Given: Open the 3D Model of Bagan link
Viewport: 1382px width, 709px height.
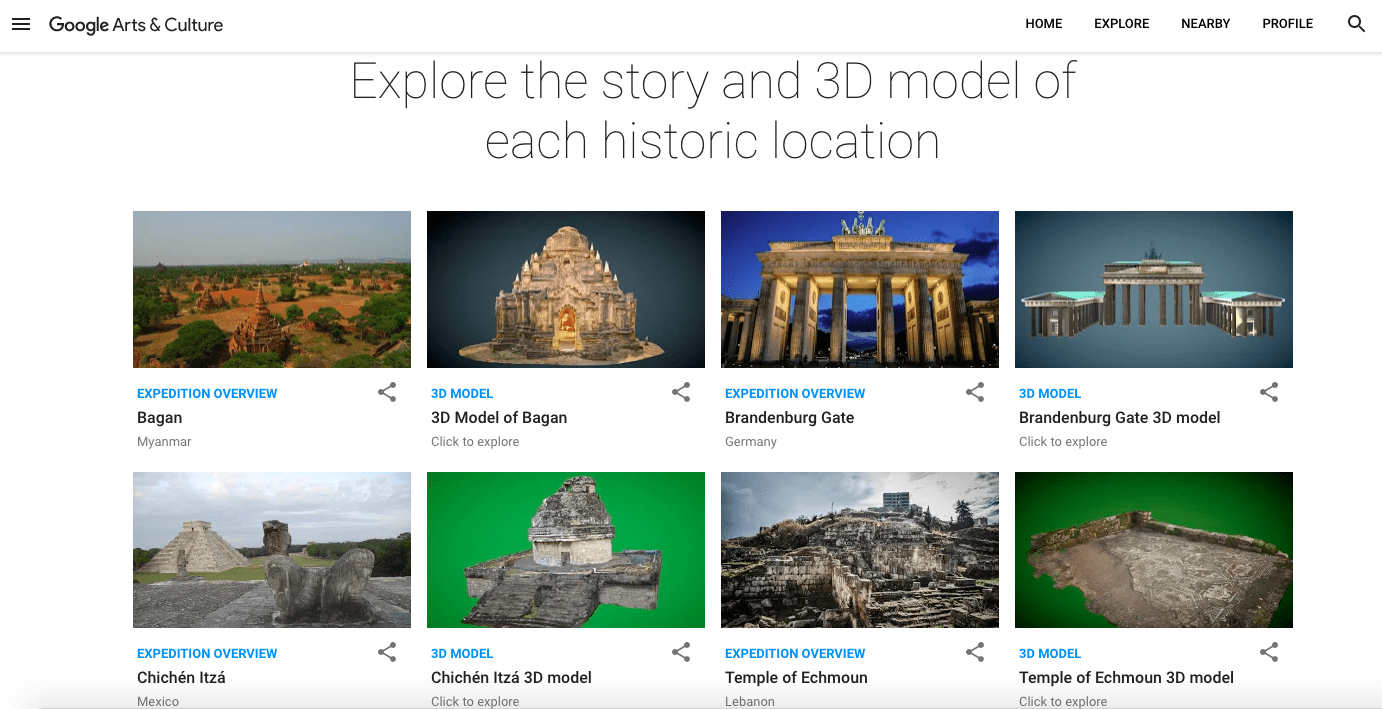Looking at the screenshot, I should click(499, 418).
